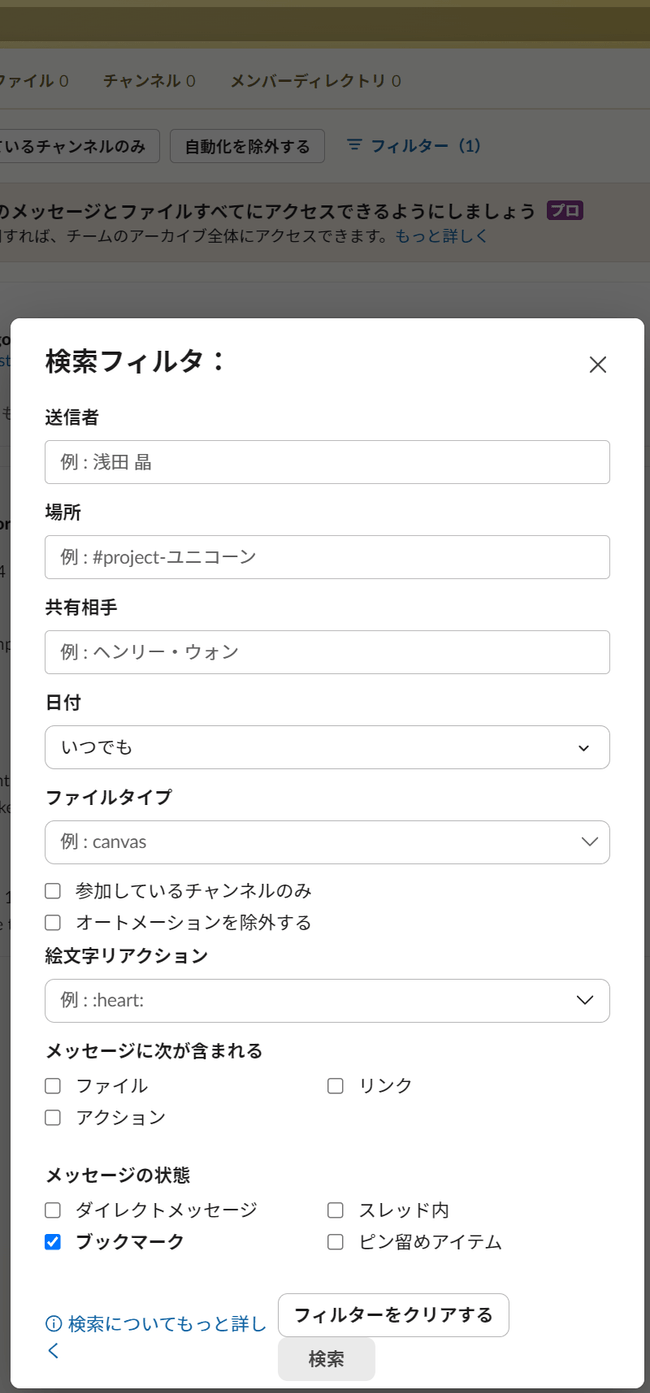Screen dimensions: 650x1393
Task: Enable the 参加しているチャンネルのみ checkbox
Action: click(x=52, y=890)
